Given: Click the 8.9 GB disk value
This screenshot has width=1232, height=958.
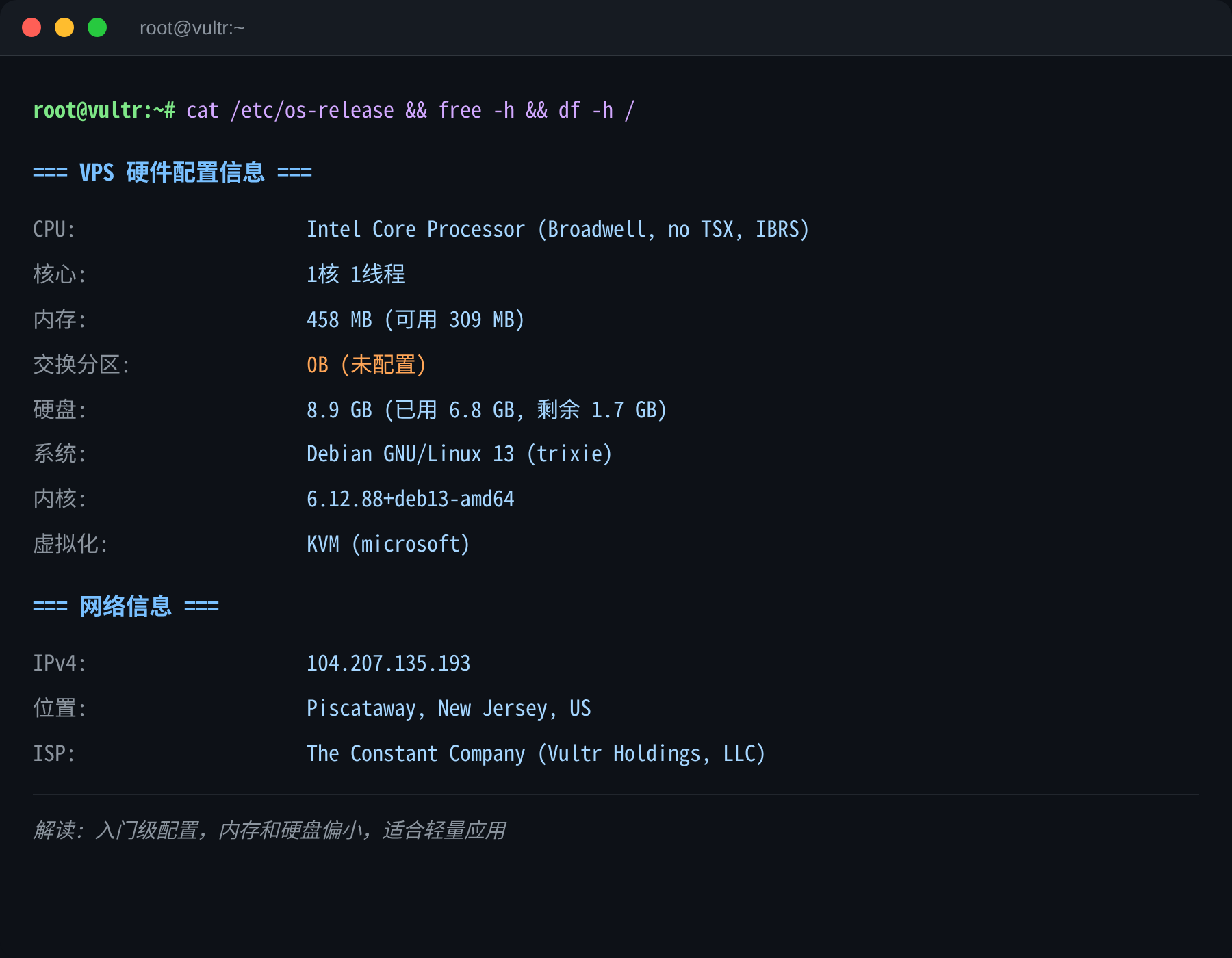Looking at the screenshot, I should pos(487,410).
